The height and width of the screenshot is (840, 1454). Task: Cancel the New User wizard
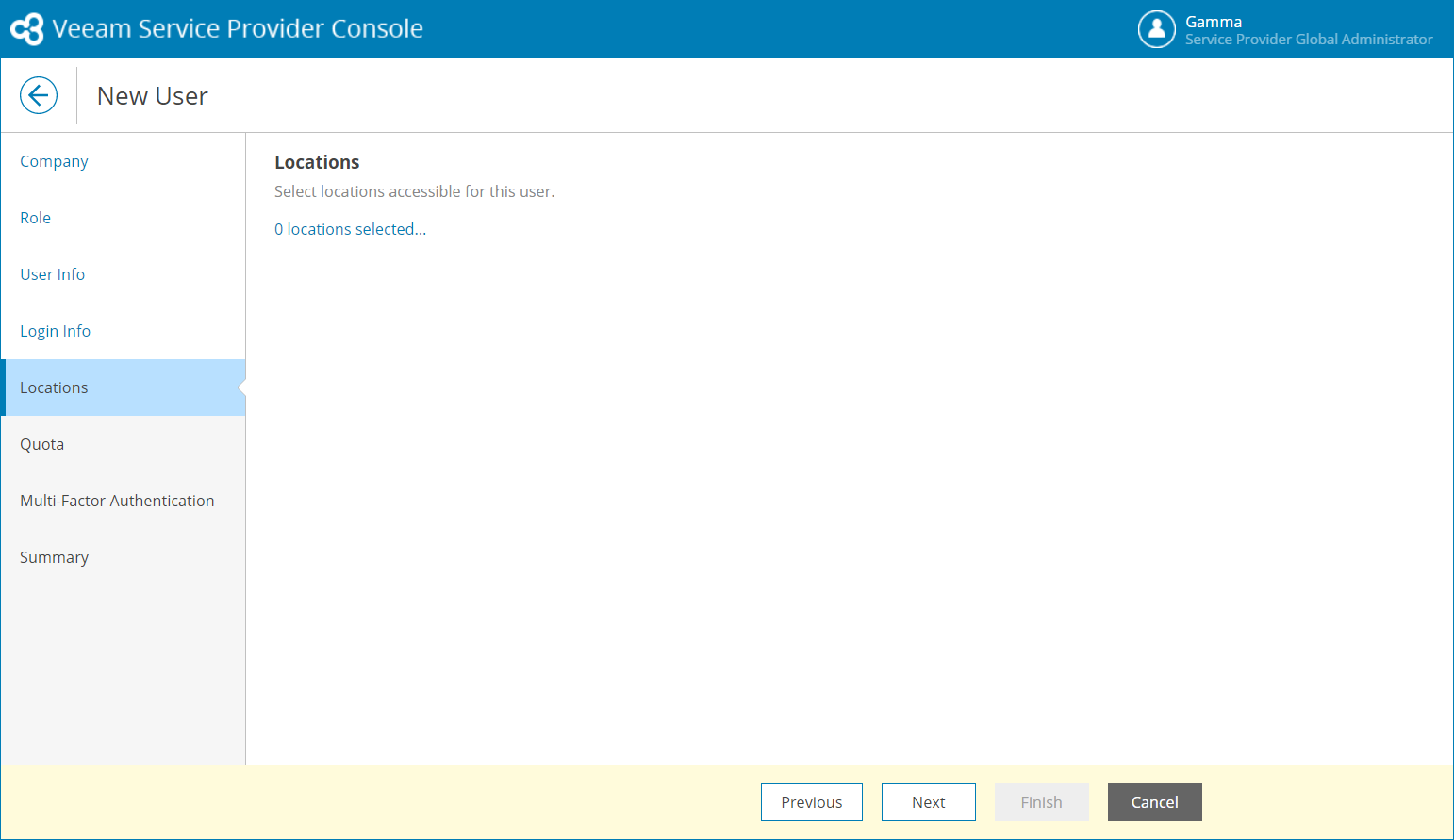[1155, 802]
